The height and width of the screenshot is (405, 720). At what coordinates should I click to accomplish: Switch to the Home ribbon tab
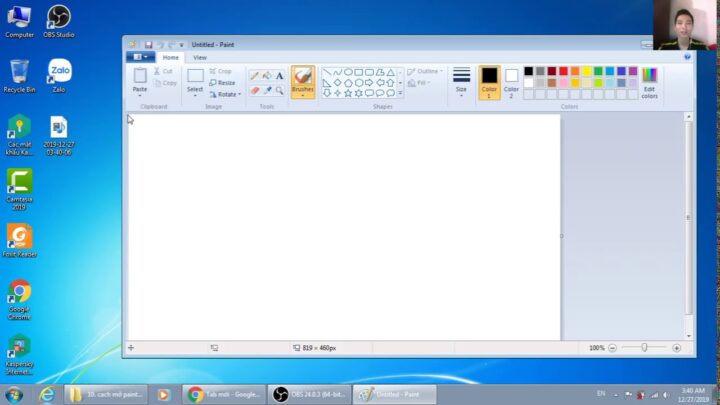tap(170, 57)
